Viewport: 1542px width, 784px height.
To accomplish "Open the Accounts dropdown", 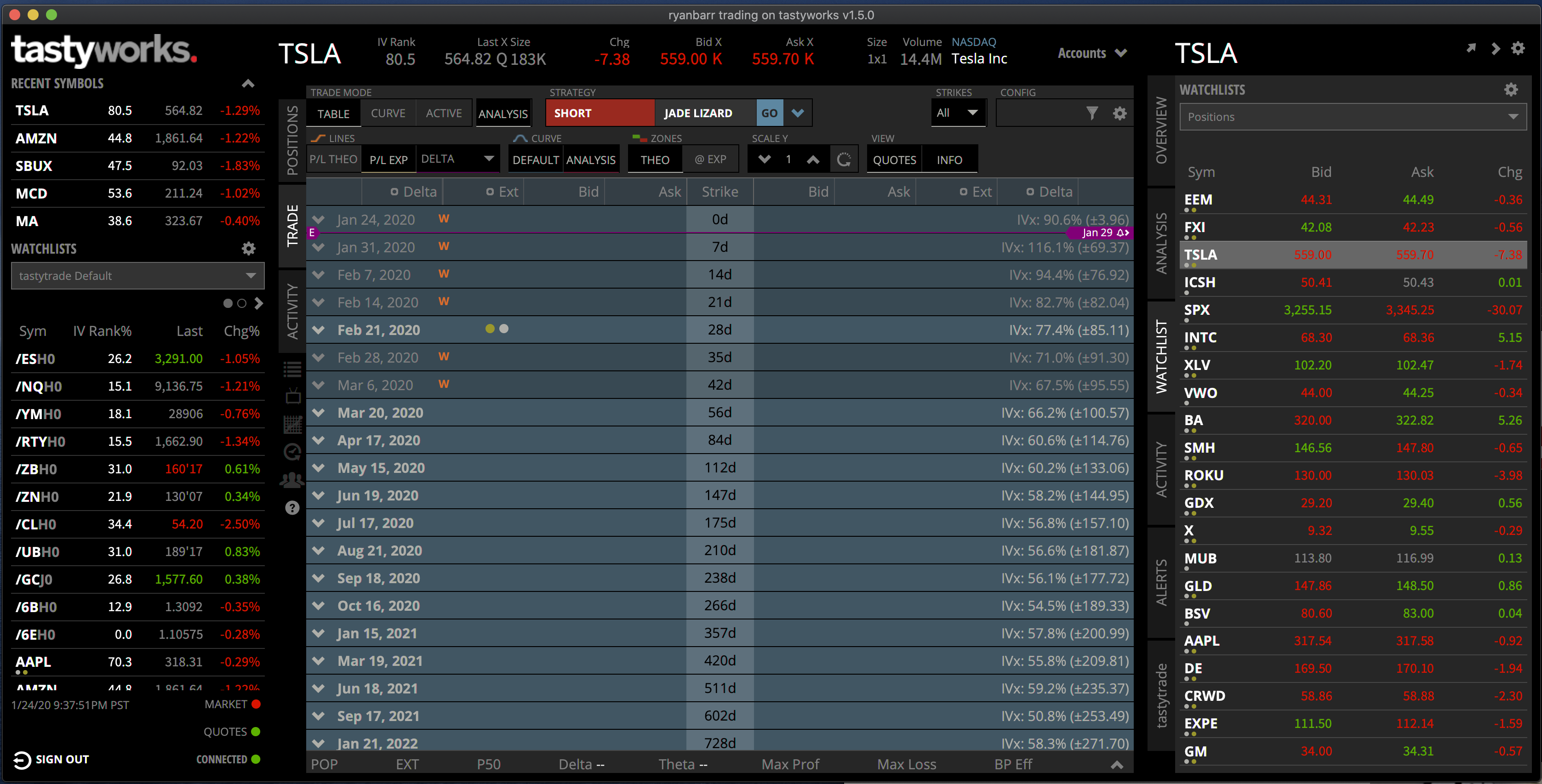I will [x=1092, y=53].
